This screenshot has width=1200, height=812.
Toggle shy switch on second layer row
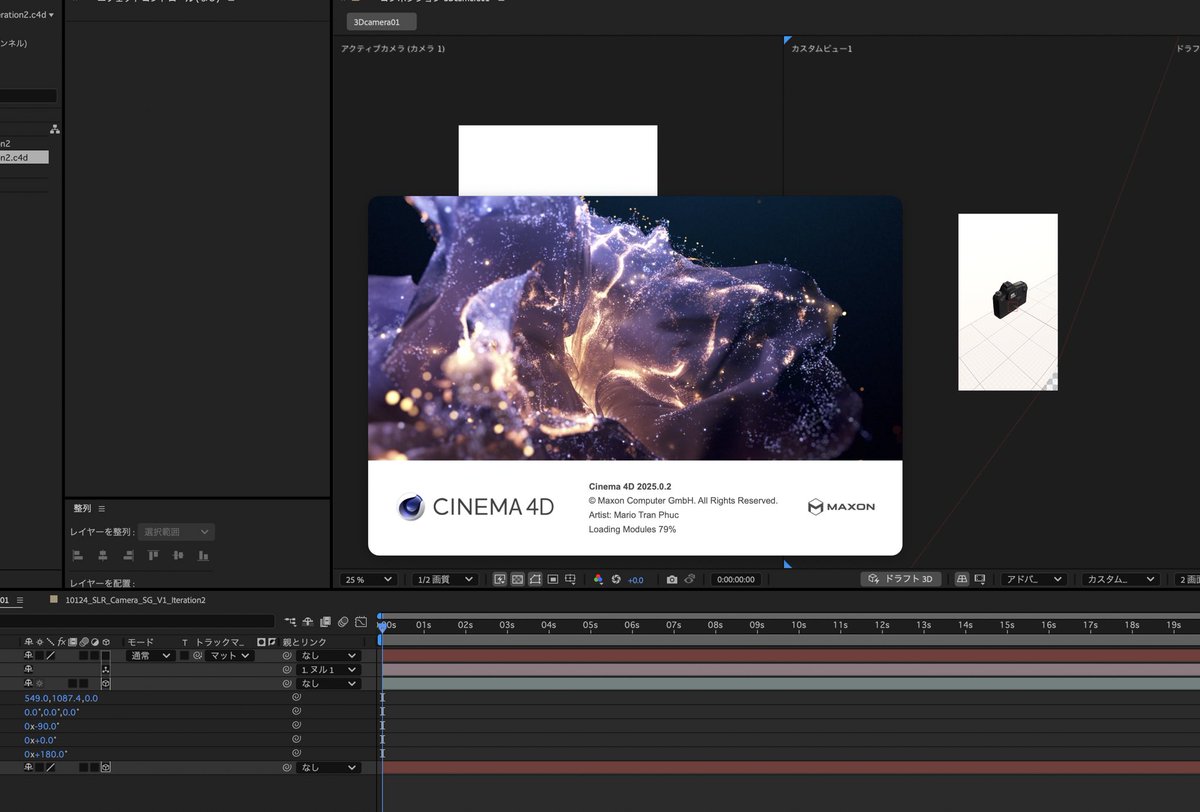pyautogui.click(x=28, y=669)
